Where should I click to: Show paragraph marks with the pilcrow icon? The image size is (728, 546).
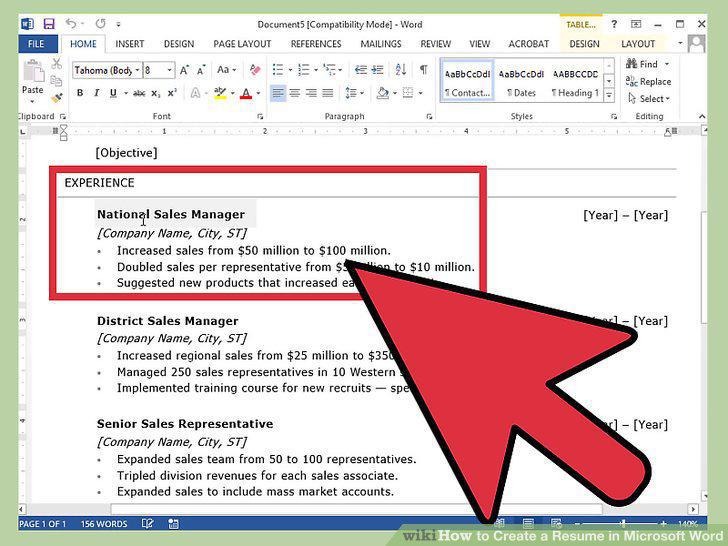(423, 70)
